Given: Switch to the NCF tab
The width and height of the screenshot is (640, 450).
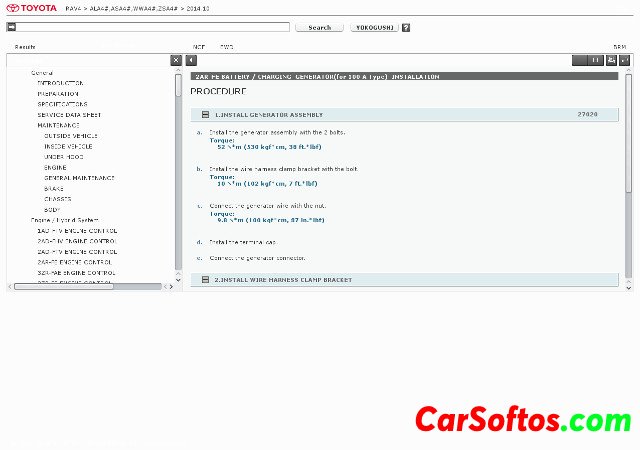Looking at the screenshot, I should 199,47.
